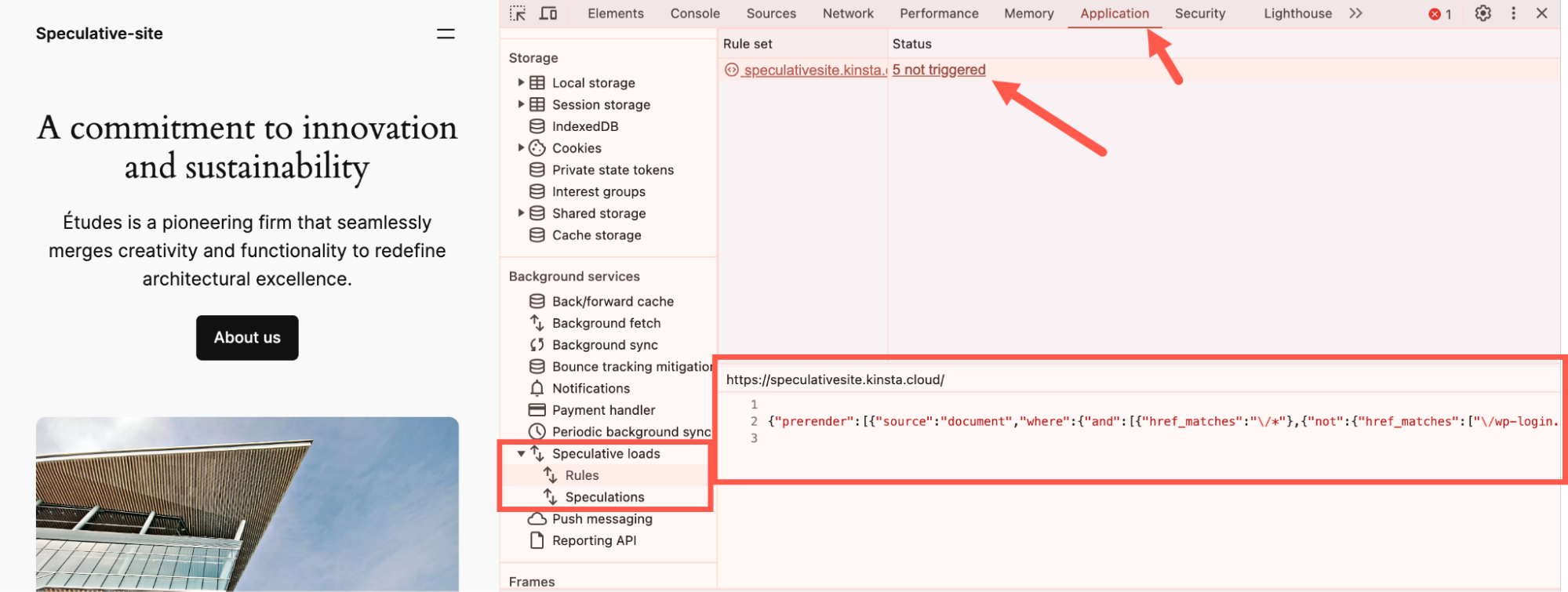Select the Reporting API item
This screenshot has width=1568, height=592.
point(594,540)
